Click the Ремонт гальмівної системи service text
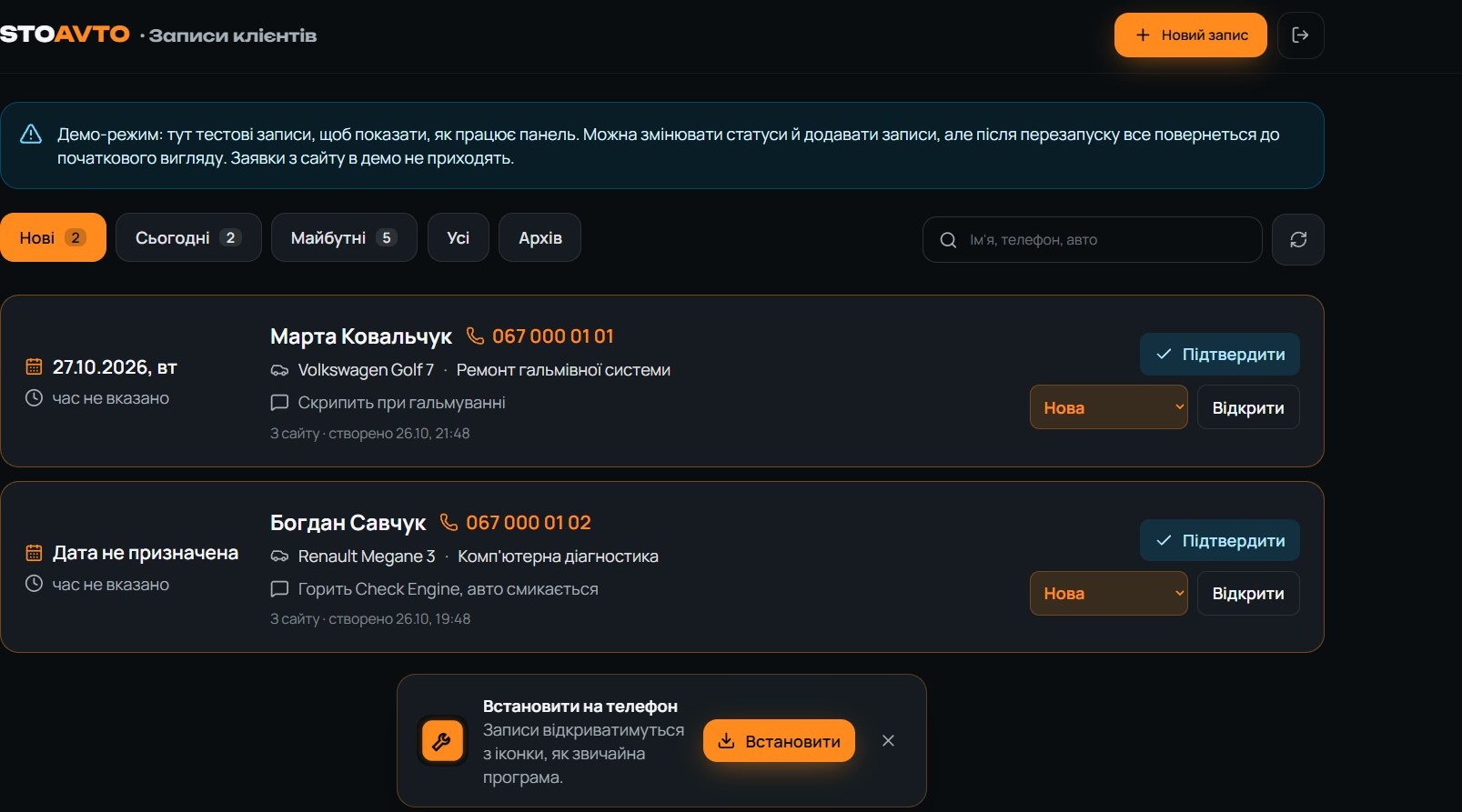The width and height of the screenshot is (1462, 812). pyautogui.click(x=563, y=370)
